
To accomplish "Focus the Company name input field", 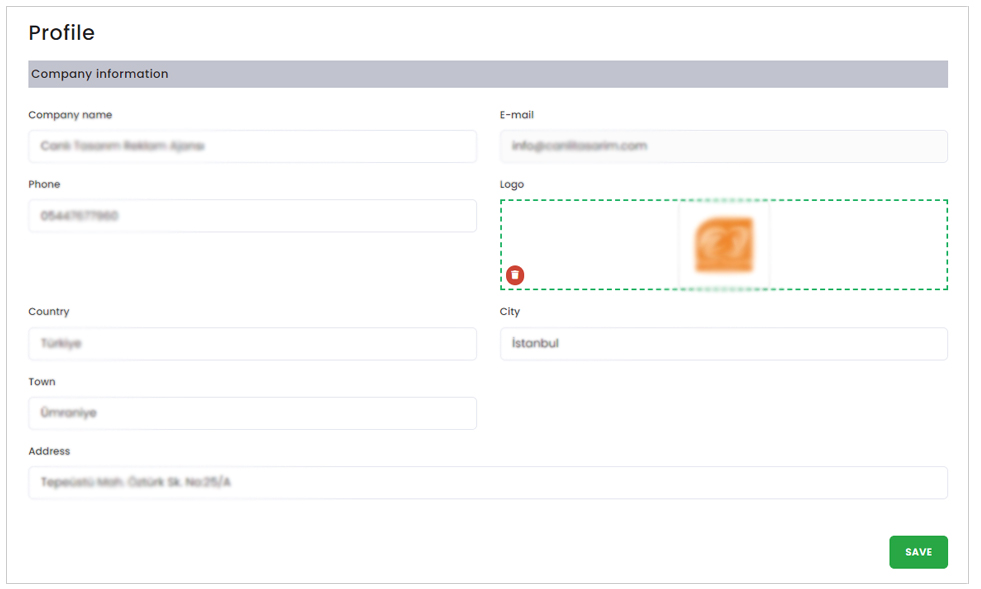I will pos(252,146).
